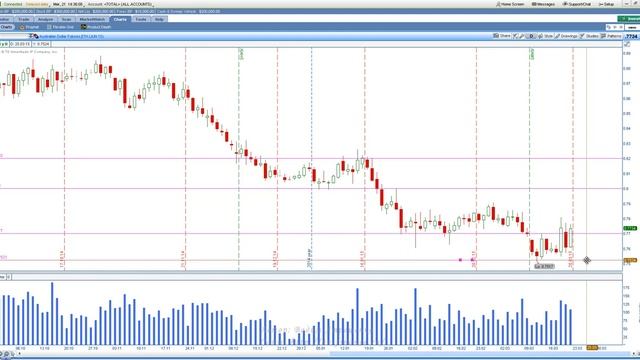Click the checkmark icon beside Share
The width and height of the screenshot is (640, 360).
coord(516,36)
